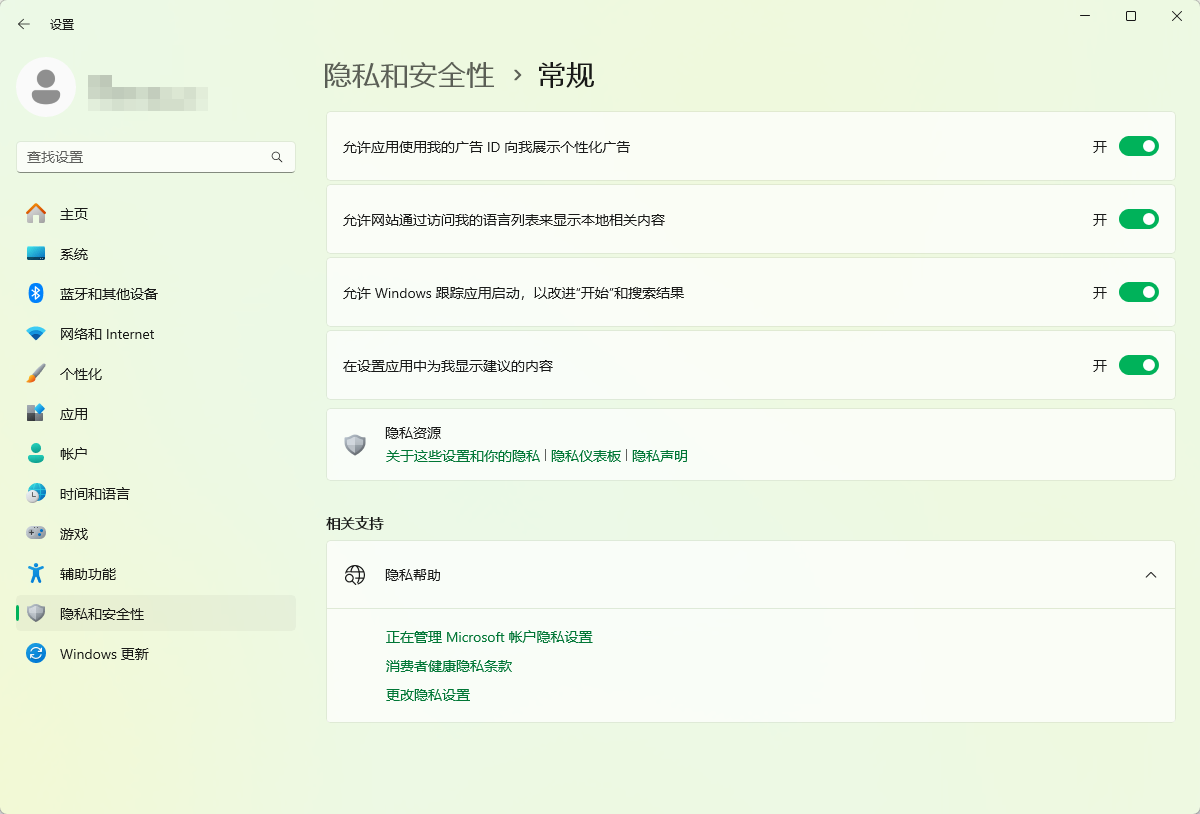Click 允许应用使用我的广告 ID setting text
The height and width of the screenshot is (814, 1200).
coord(486,147)
